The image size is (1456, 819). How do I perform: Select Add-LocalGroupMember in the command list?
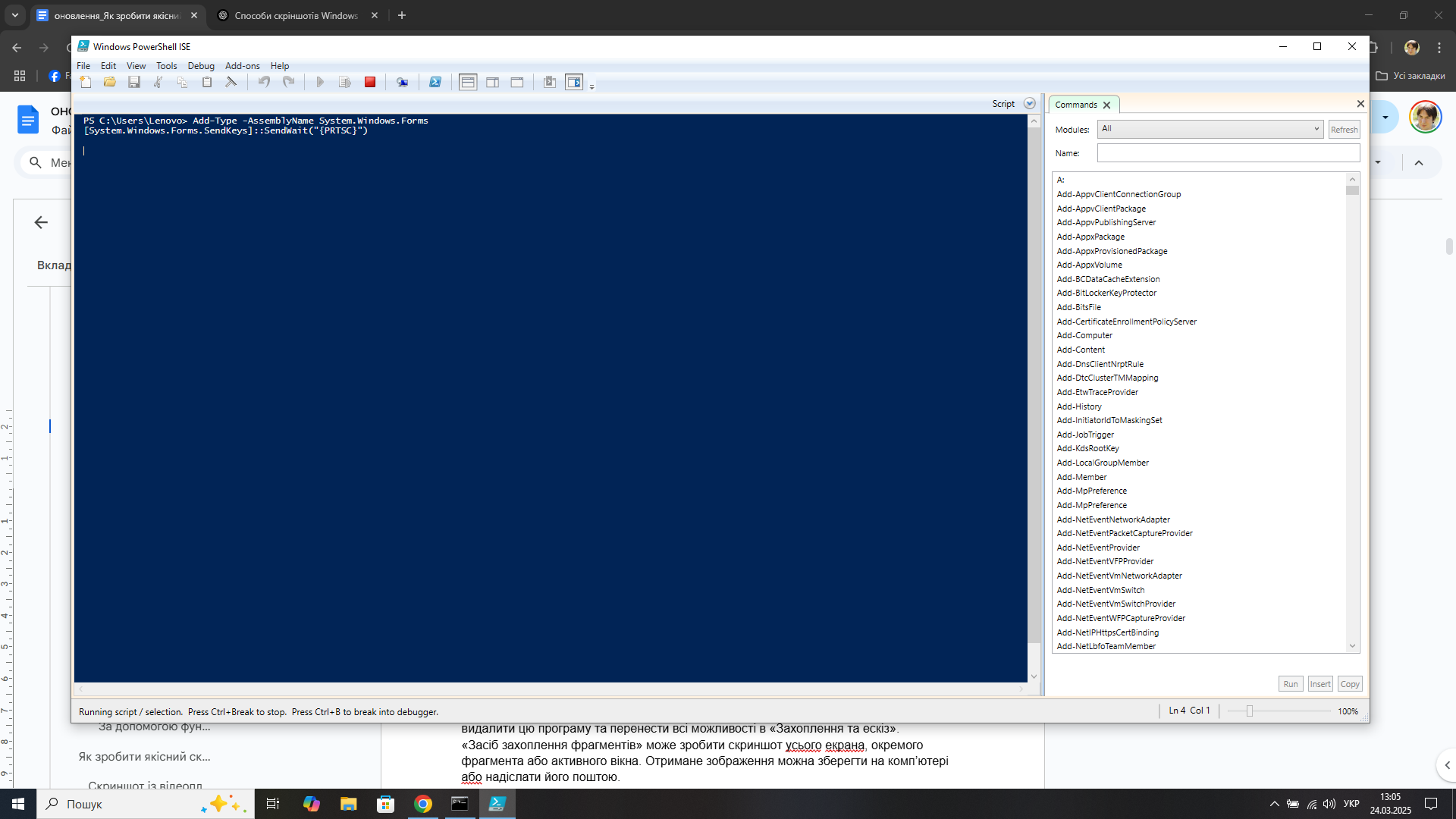pyautogui.click(x=1103, y=463)
